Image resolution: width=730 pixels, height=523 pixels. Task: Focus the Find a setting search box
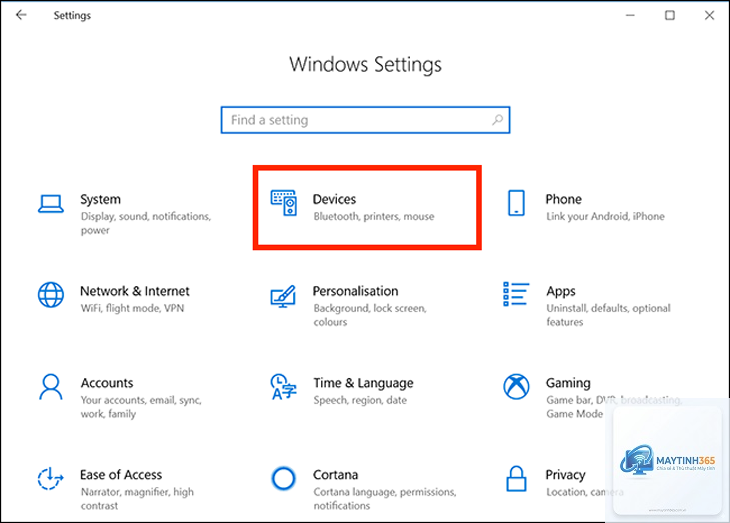[365, 120]
